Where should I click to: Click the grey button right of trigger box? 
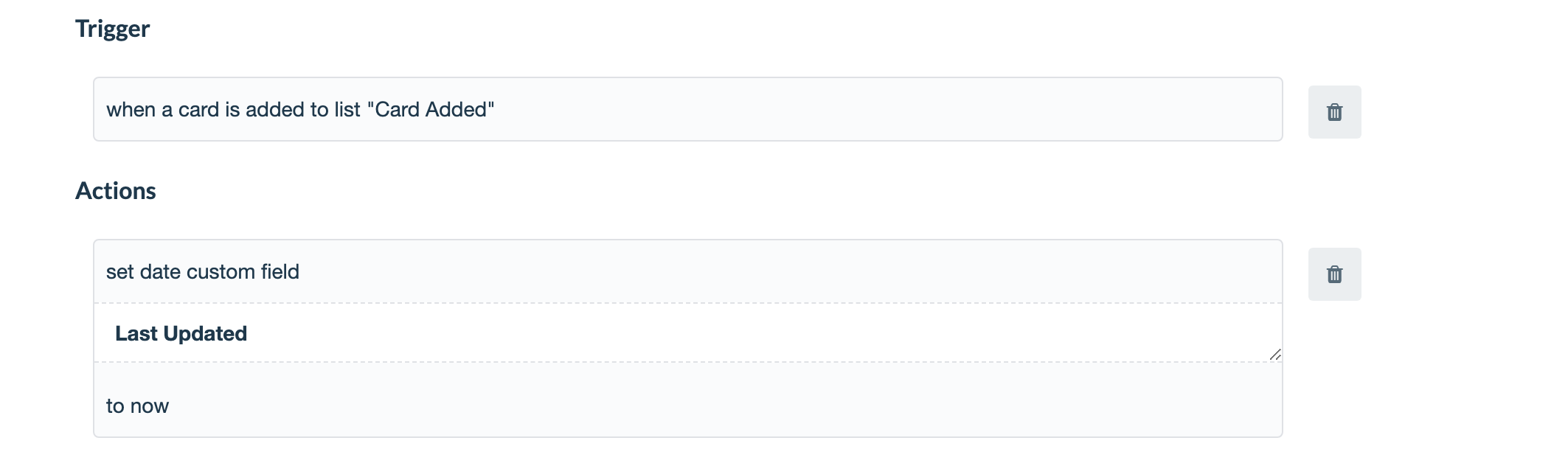[x=1334, y=112]
